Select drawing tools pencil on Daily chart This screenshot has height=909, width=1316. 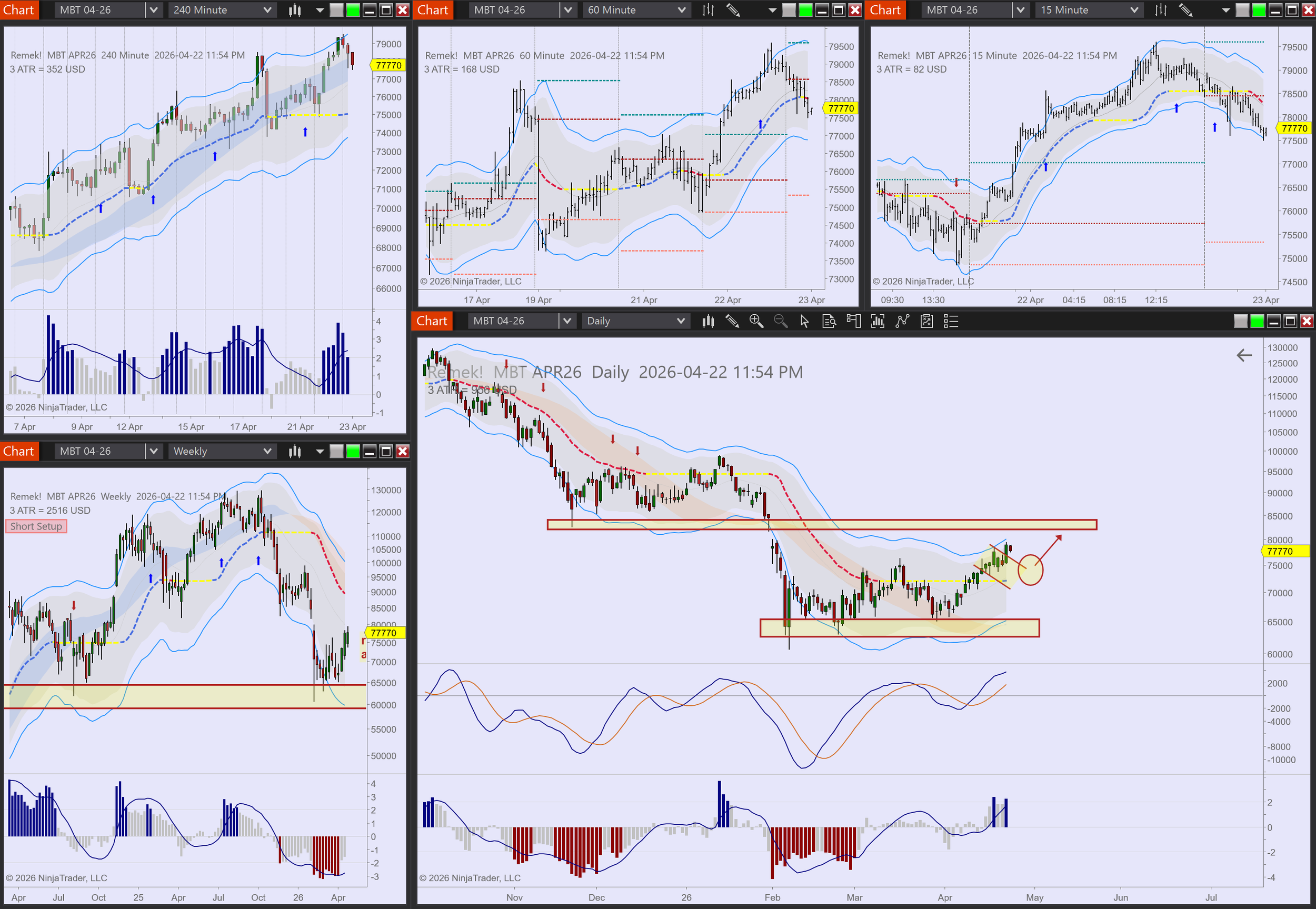click(x=732, y=321)
